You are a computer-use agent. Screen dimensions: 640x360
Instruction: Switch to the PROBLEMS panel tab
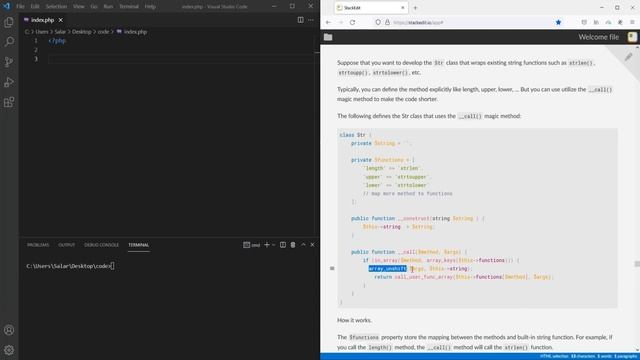point(38,245)
